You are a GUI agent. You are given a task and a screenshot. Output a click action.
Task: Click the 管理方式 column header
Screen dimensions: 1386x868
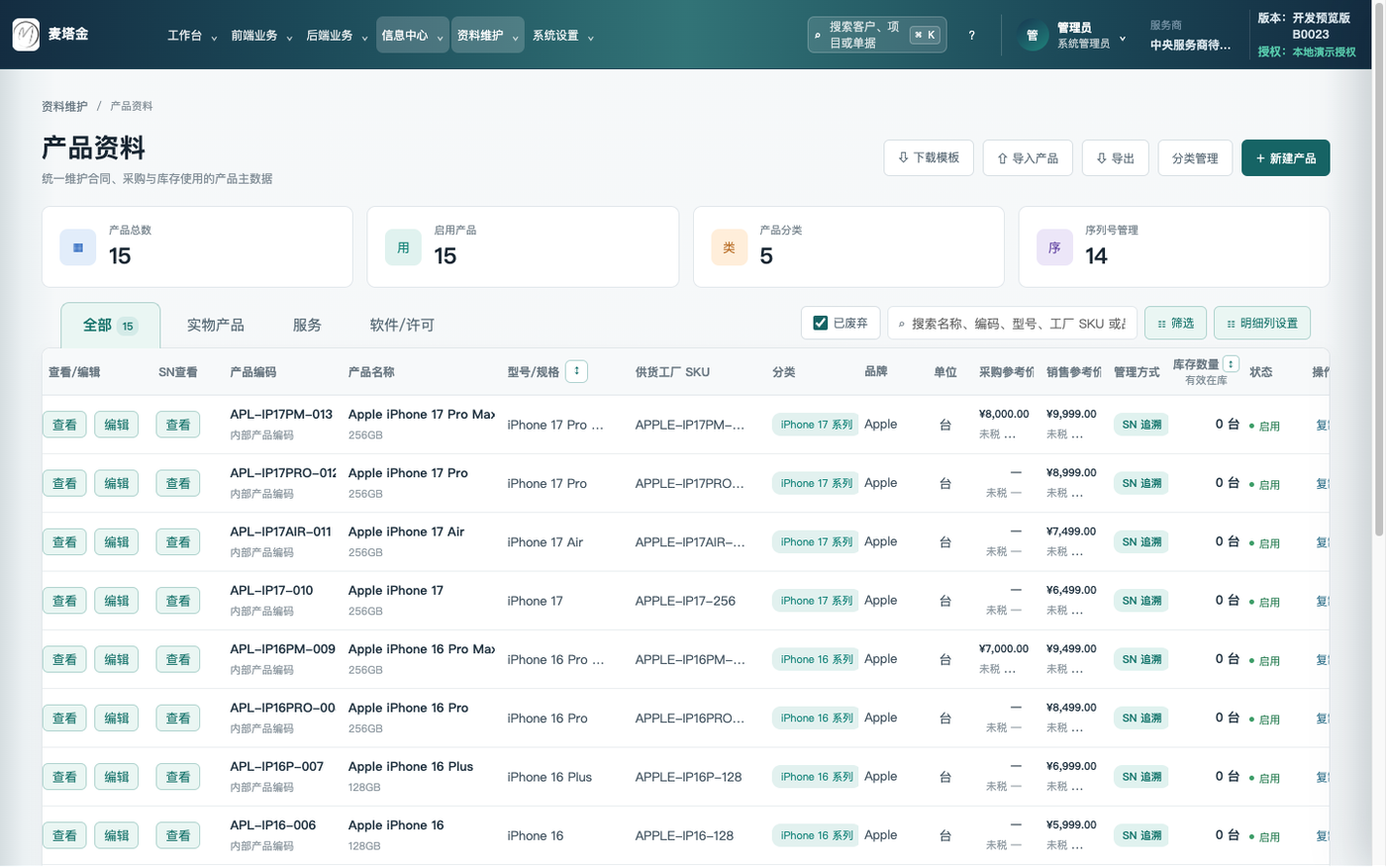[x=1137, y=372]
